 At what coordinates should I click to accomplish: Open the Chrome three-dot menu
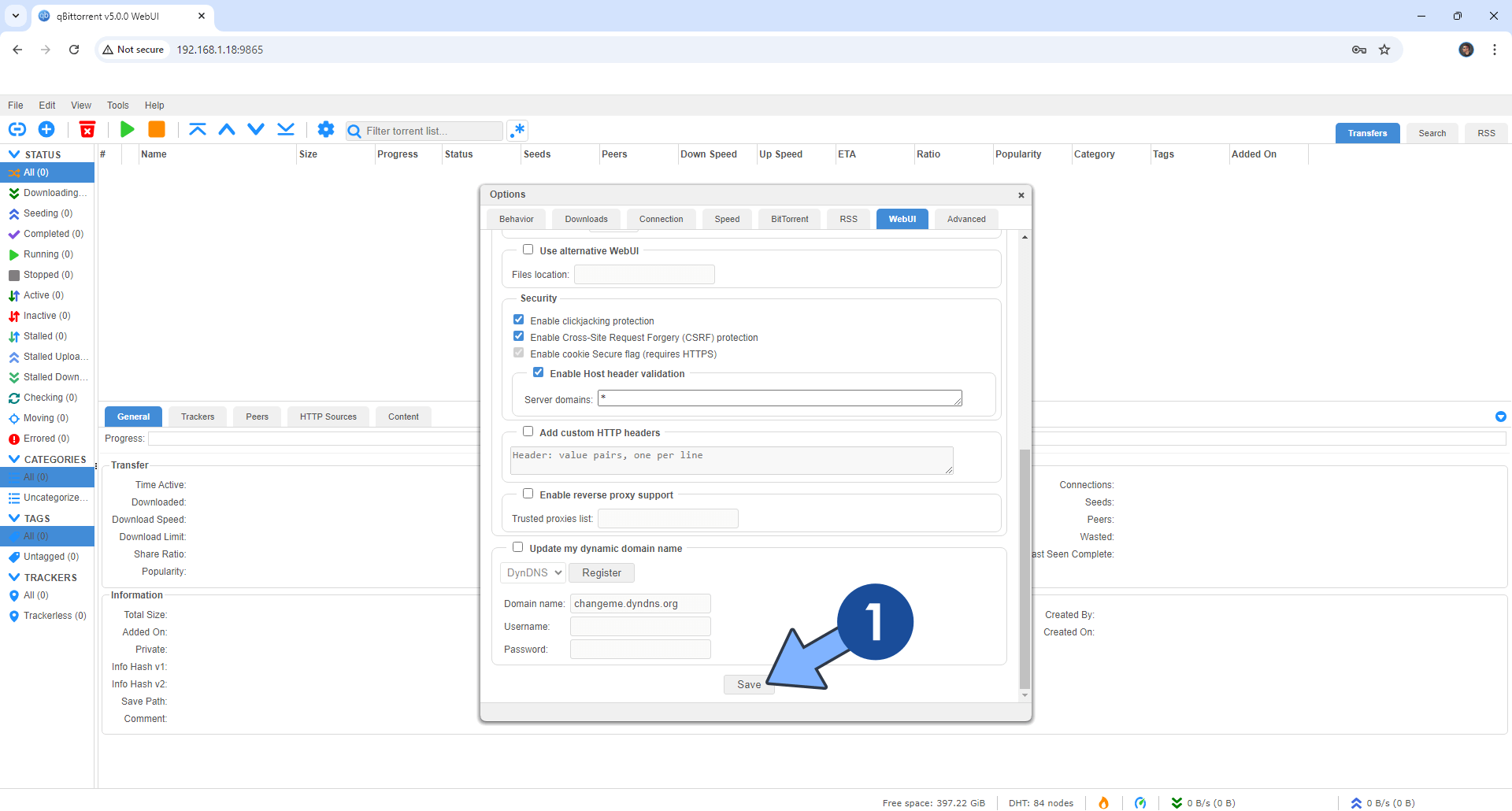1494,50
